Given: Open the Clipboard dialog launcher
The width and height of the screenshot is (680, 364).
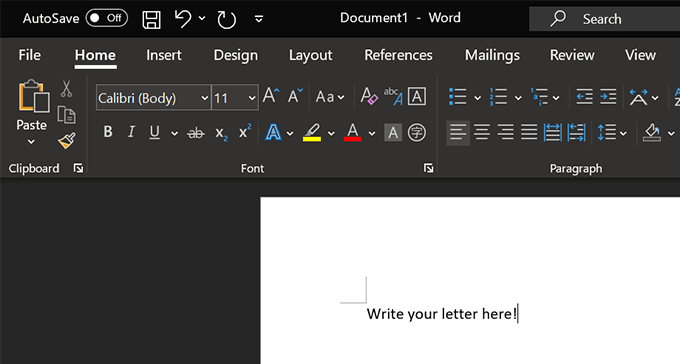Looking at the screenshot, I should coord(78,168).
